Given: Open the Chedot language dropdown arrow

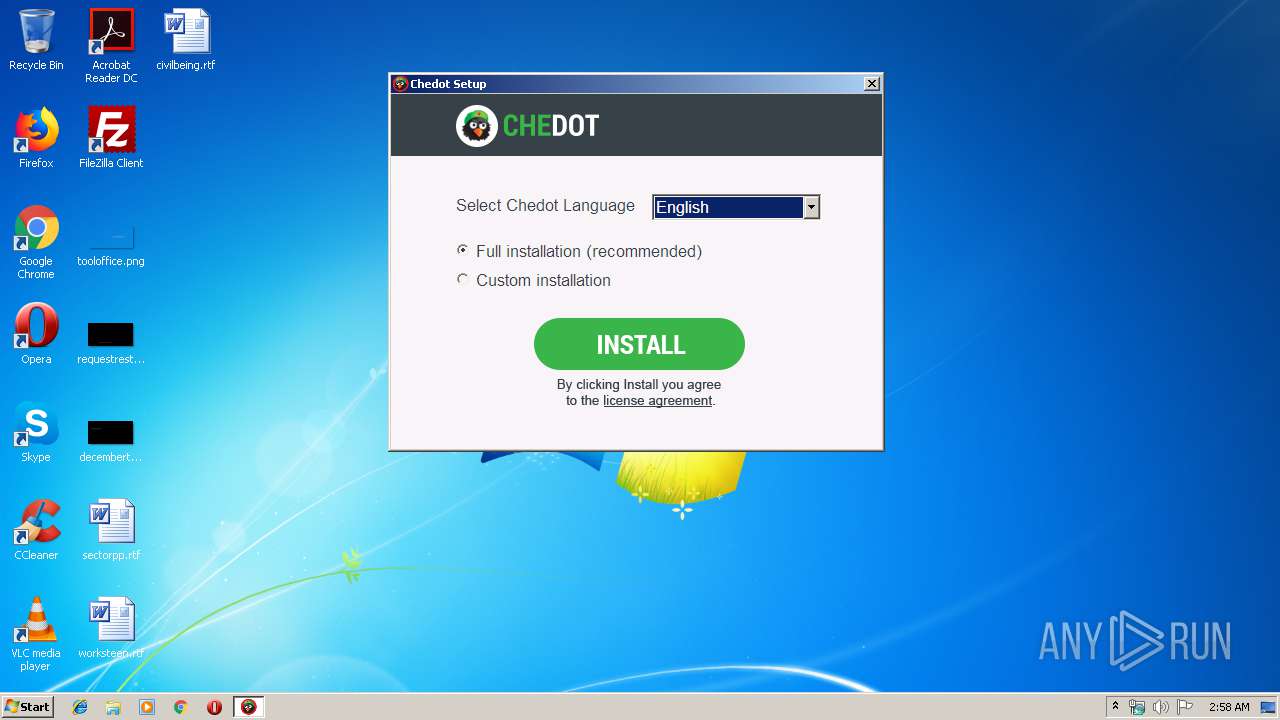Looking at the screenshot, I should pyautogui.click(x=811, y=207).
